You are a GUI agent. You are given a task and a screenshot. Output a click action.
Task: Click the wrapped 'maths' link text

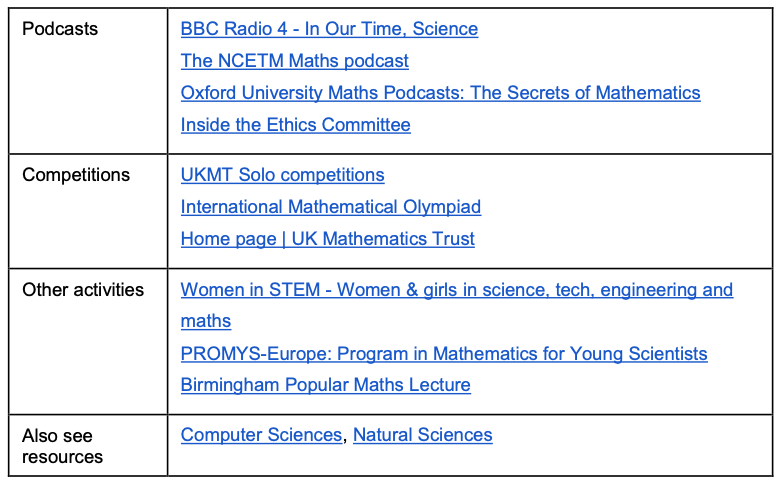pos(205,321)
